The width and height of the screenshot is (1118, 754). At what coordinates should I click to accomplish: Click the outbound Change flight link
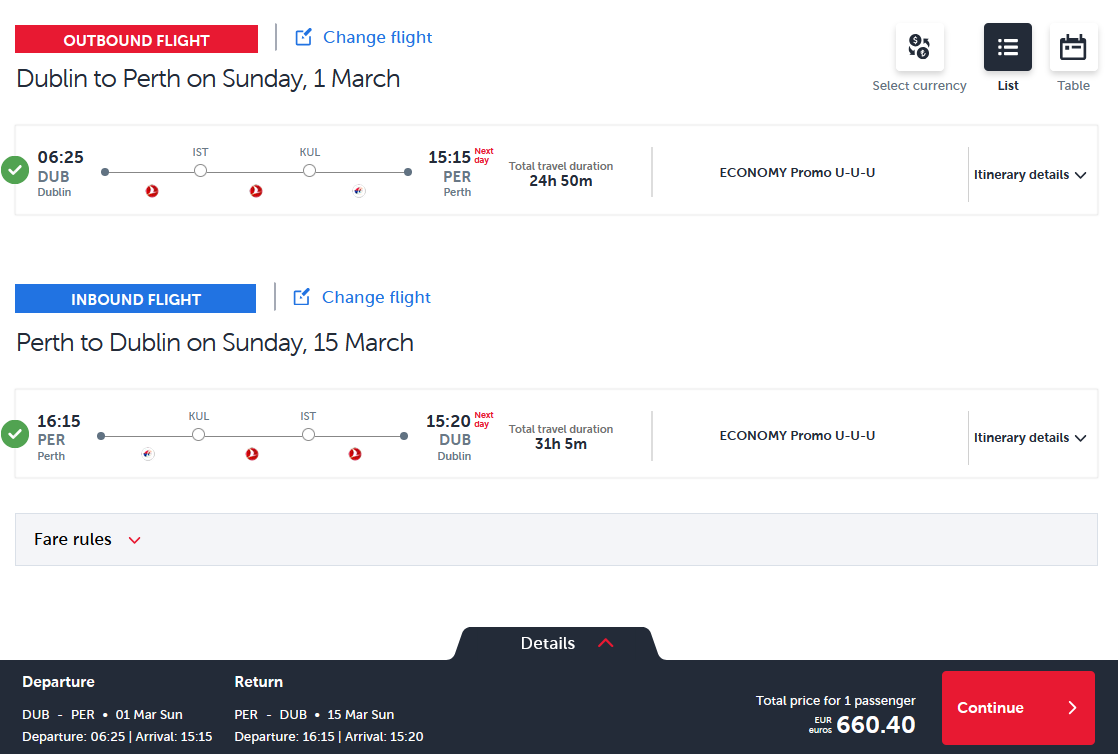tap(377, 38)
